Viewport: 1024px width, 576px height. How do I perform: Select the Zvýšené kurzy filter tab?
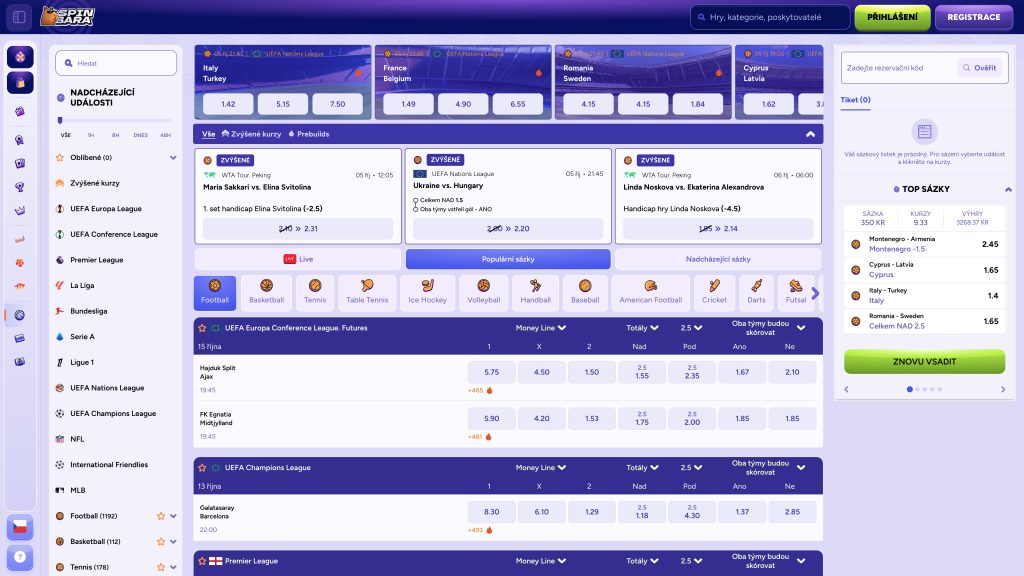click(251, 134)
